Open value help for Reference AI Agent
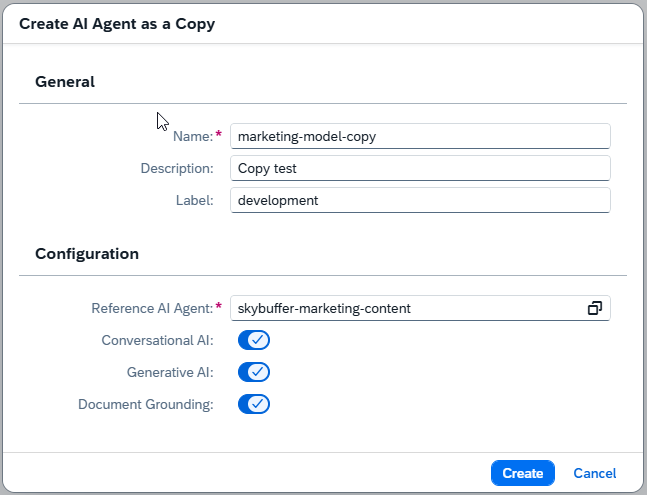 pos(594,308)
